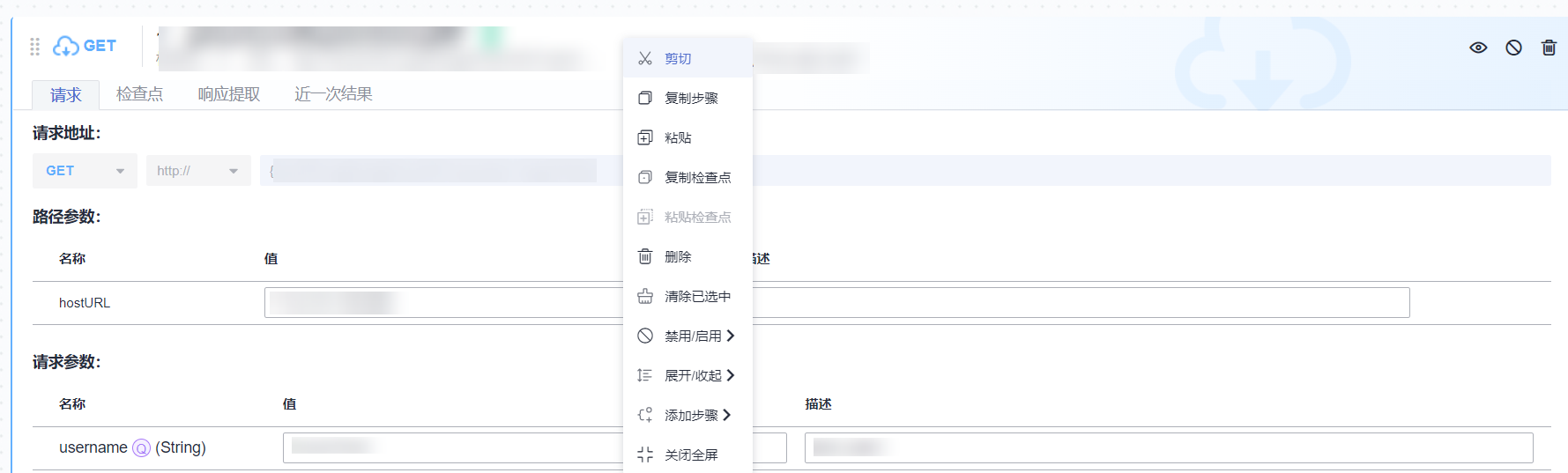Open the 近一次结果 tab
The image size is (1568, 473).
pyautogui.click(x=333, y=94)
